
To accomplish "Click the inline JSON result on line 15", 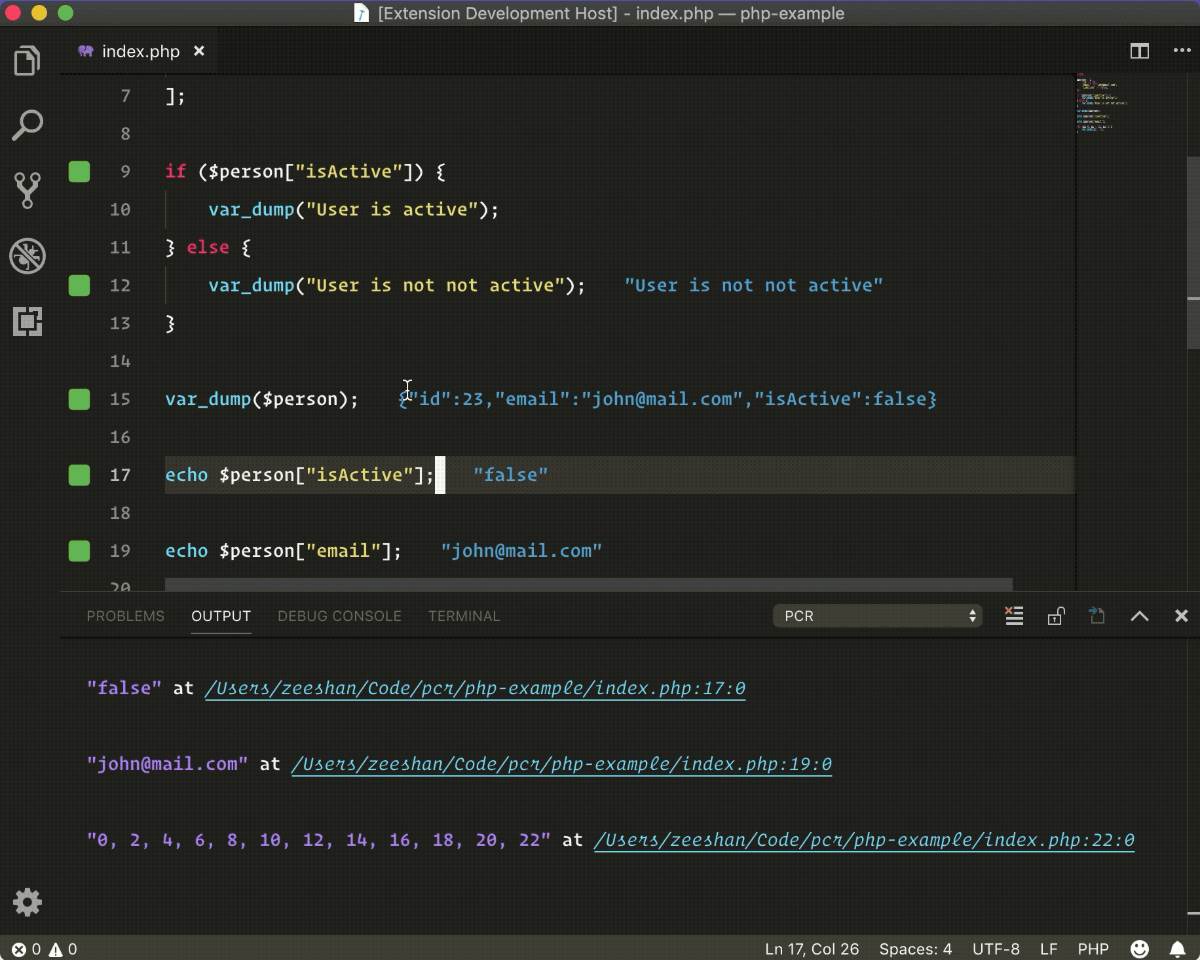I will pyautogui.click(x=668, y=400).
